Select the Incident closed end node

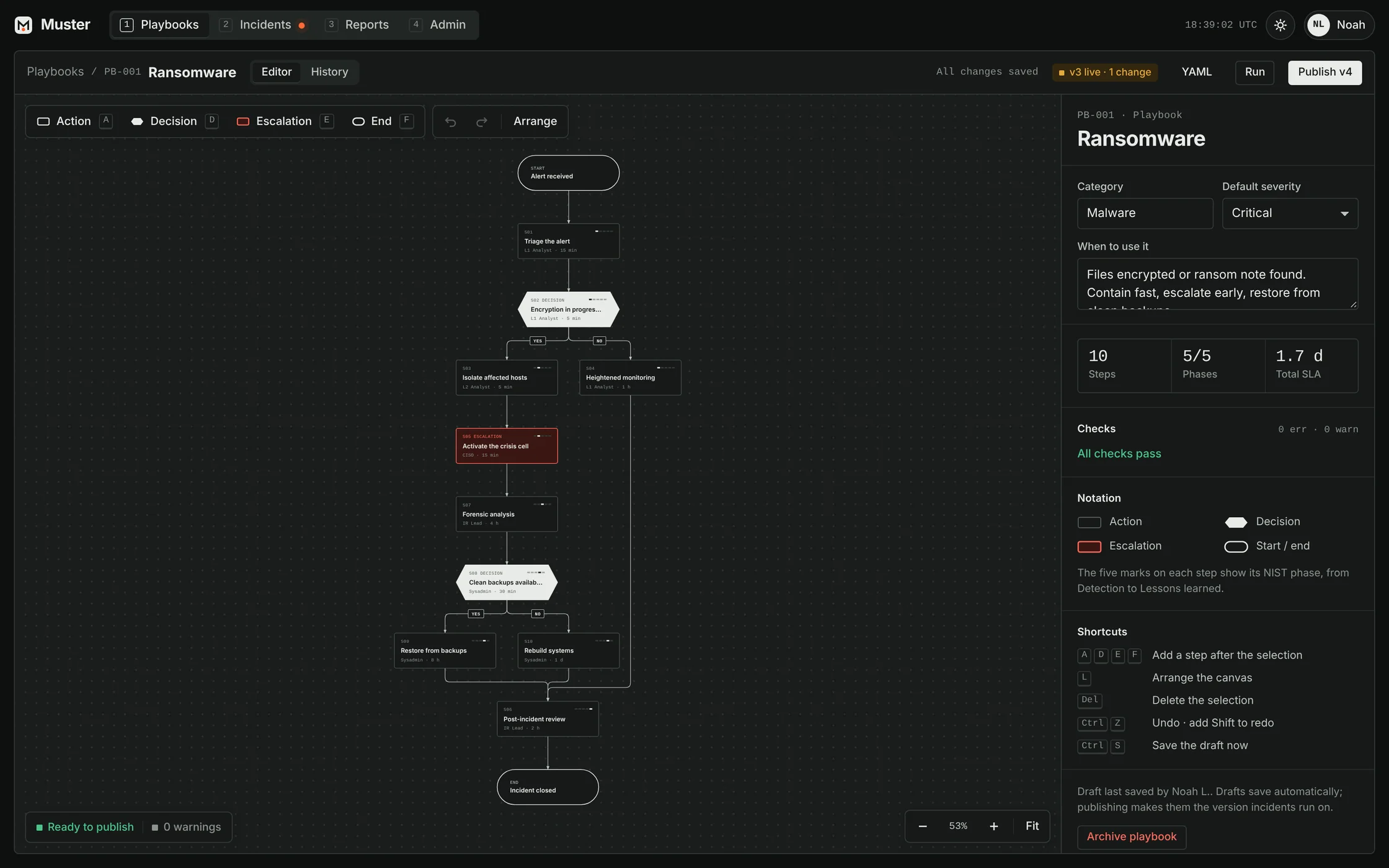click(548, 787)
